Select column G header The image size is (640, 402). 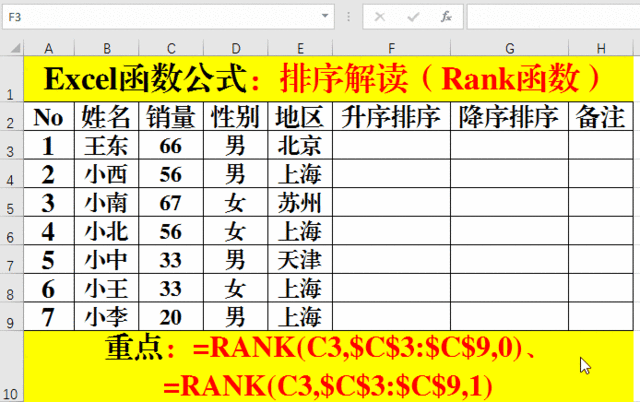[509, 49]
